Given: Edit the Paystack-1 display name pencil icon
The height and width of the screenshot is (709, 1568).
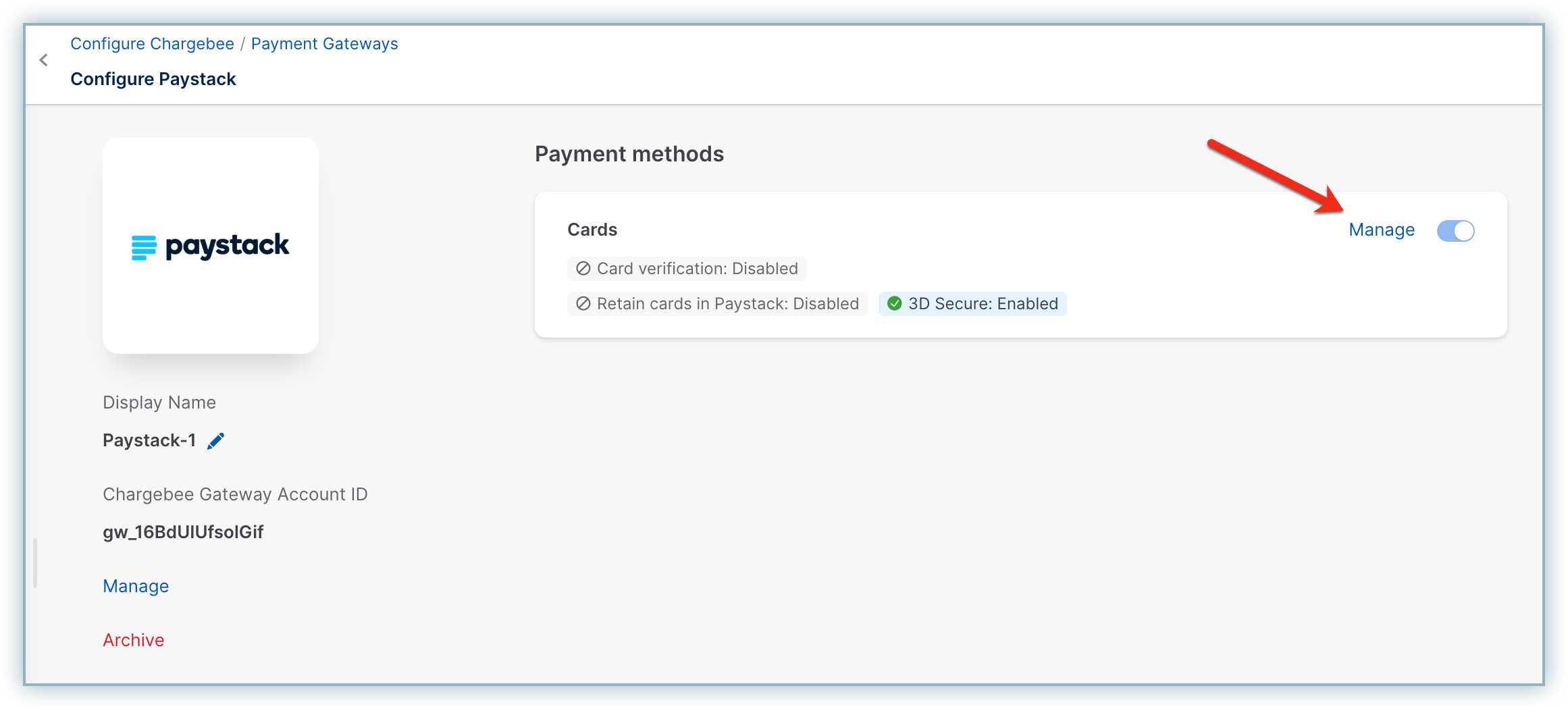Looking at the screenshot, I should [215, 441].
